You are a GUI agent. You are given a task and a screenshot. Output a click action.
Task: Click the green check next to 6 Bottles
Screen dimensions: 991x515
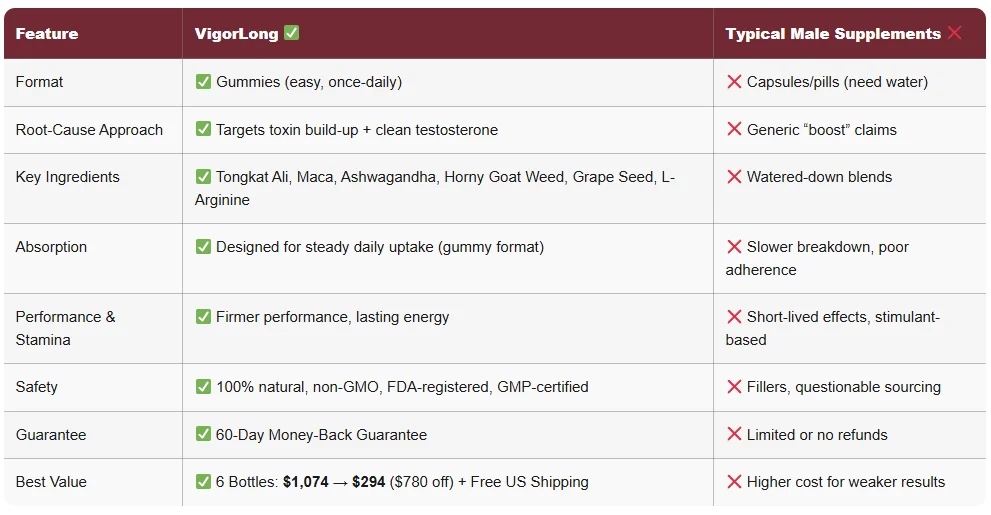[203, 482]
